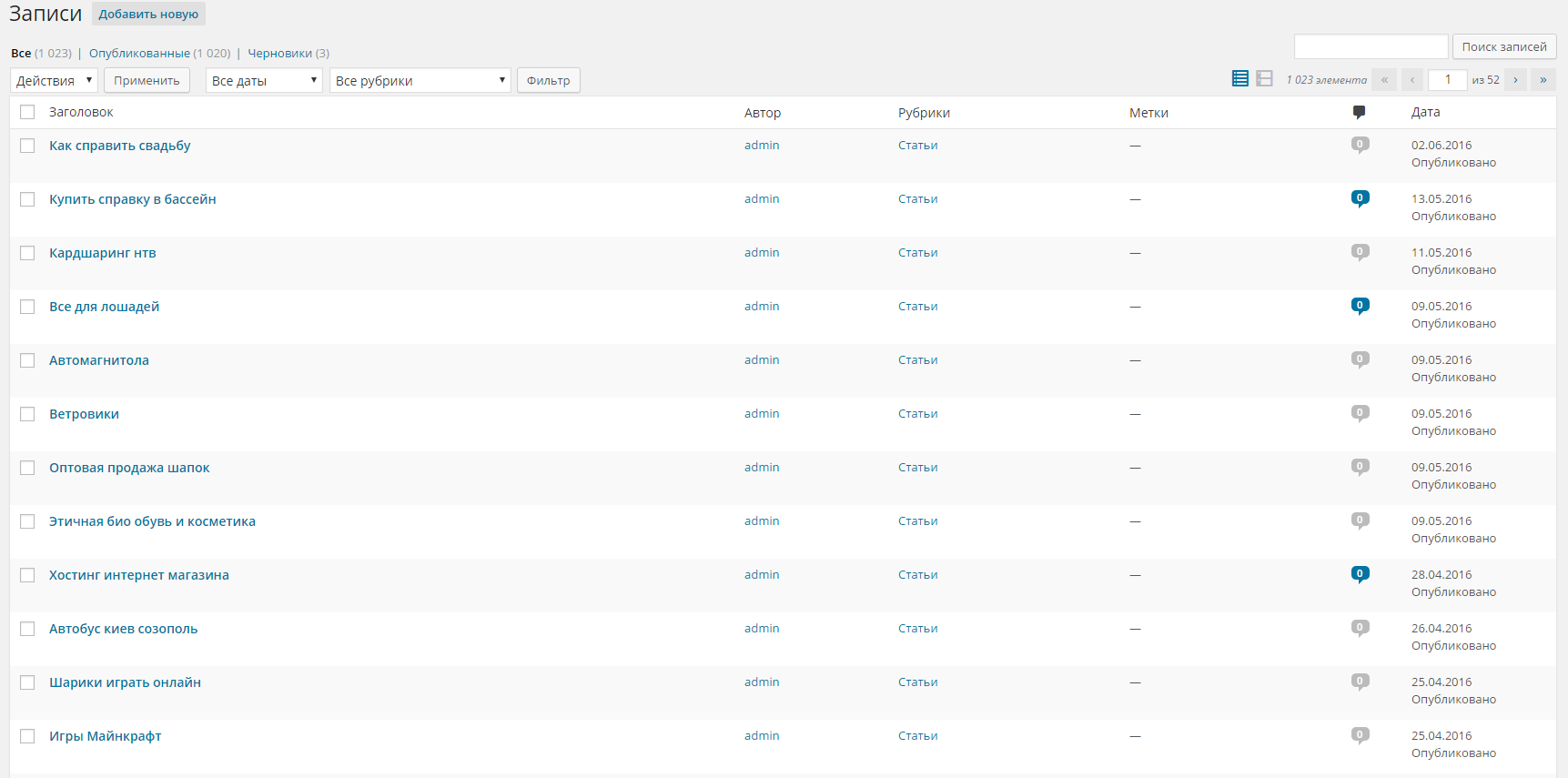Select date 28.04.2016 text
This screenshot has width=1568, height=778.
point(1442,575)
